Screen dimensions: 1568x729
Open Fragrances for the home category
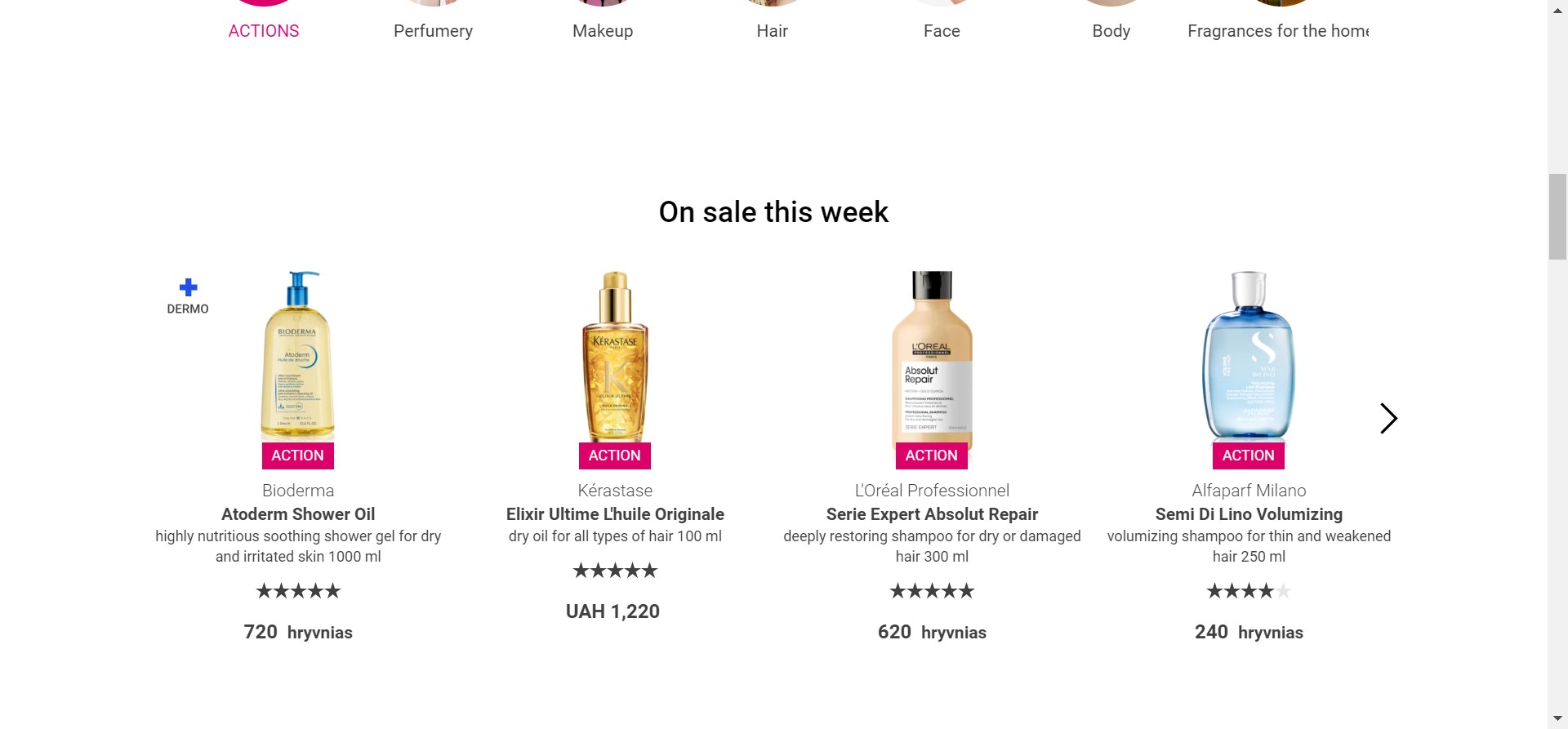pyautogui.click(x=1278, y=31)
